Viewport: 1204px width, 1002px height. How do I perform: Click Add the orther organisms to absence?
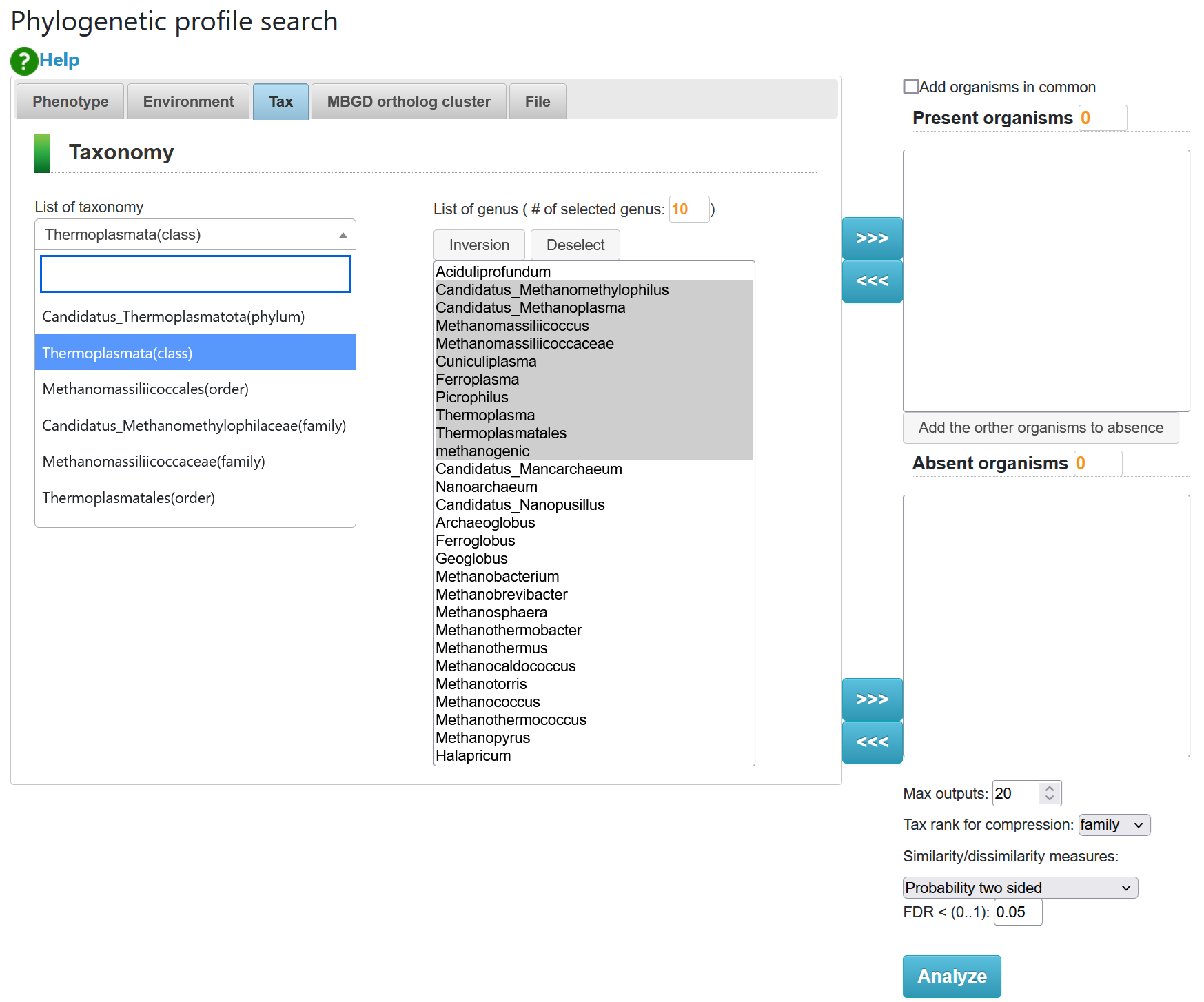(x=1040, y=428)
